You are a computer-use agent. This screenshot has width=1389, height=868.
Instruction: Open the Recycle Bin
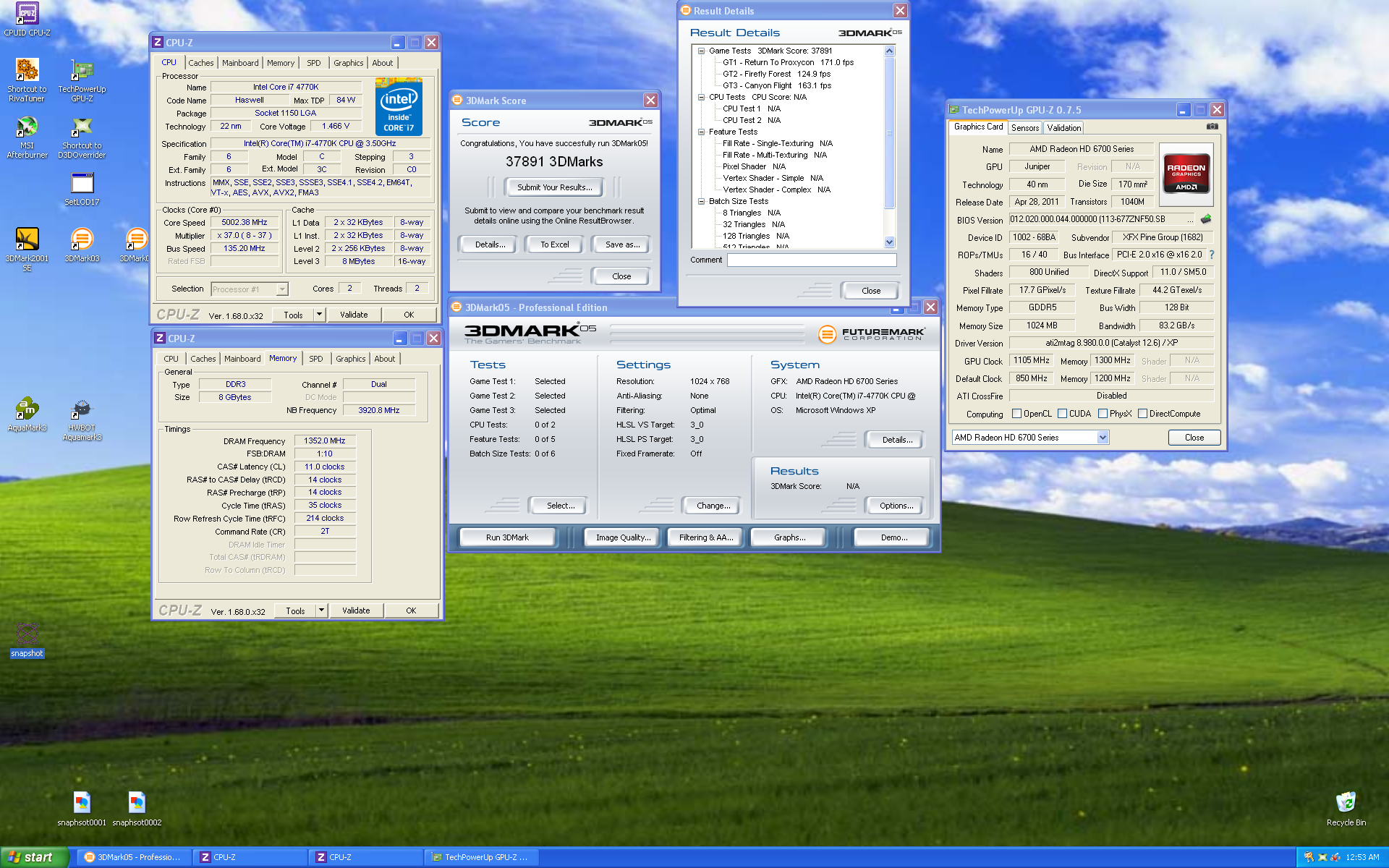coord(1346,808)
